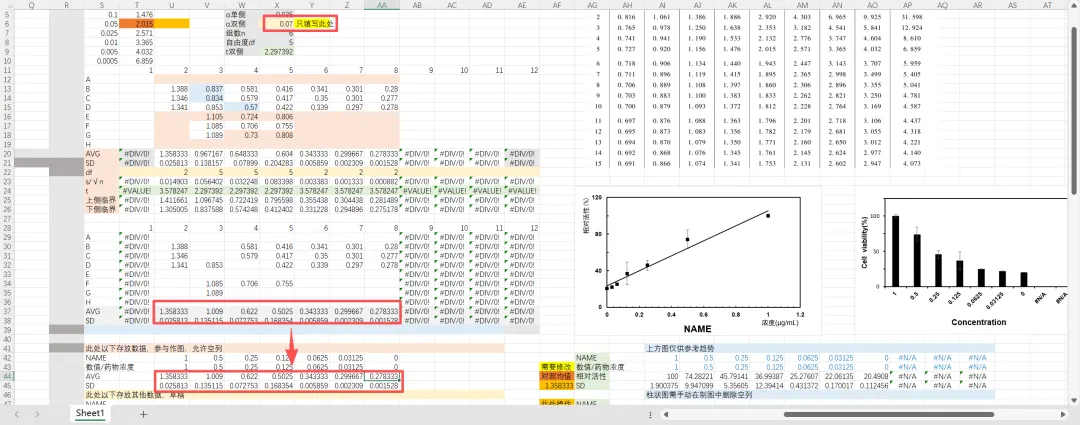Select row header 6
1080x425 pixels.
(7, 23)
